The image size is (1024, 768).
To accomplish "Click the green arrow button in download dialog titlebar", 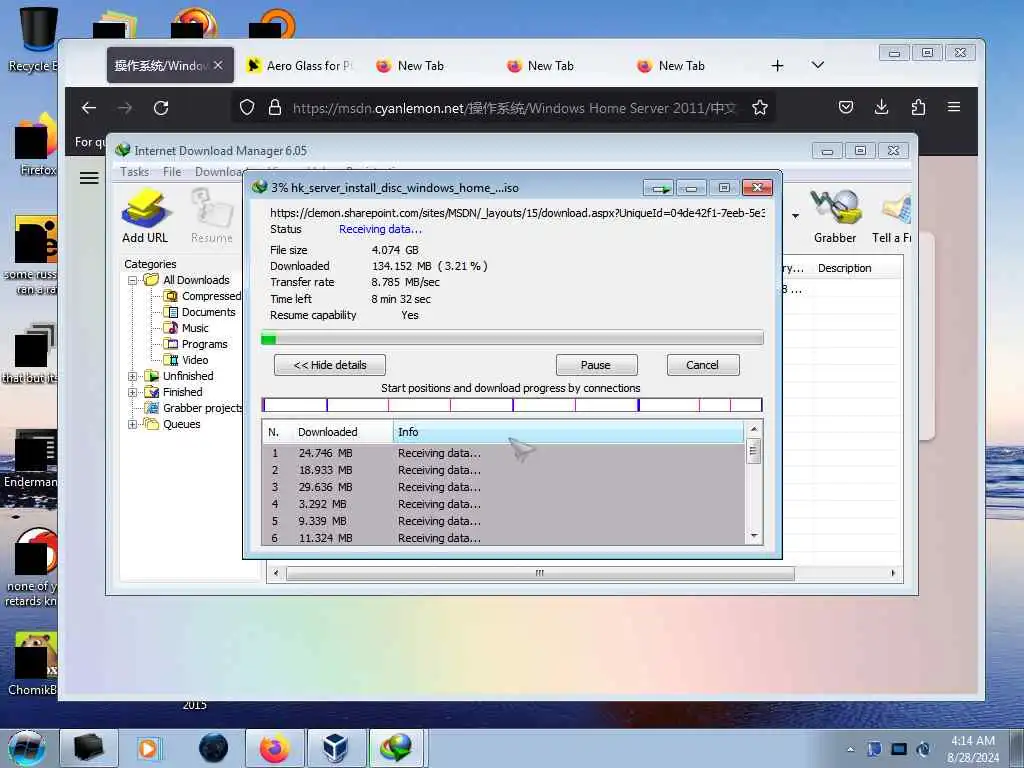I will click(x=658, y=188).
